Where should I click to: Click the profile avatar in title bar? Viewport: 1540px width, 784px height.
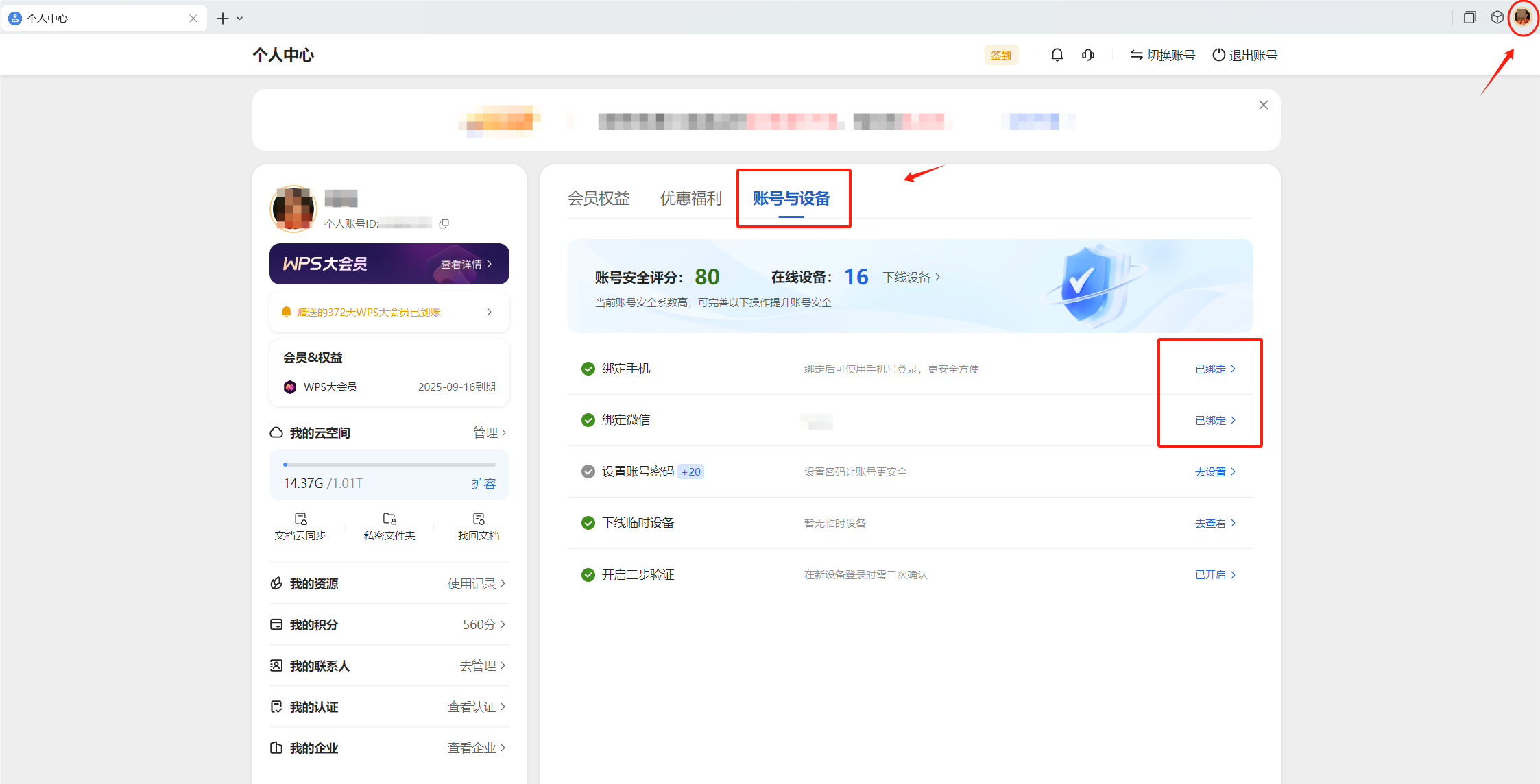point(1522,17)
